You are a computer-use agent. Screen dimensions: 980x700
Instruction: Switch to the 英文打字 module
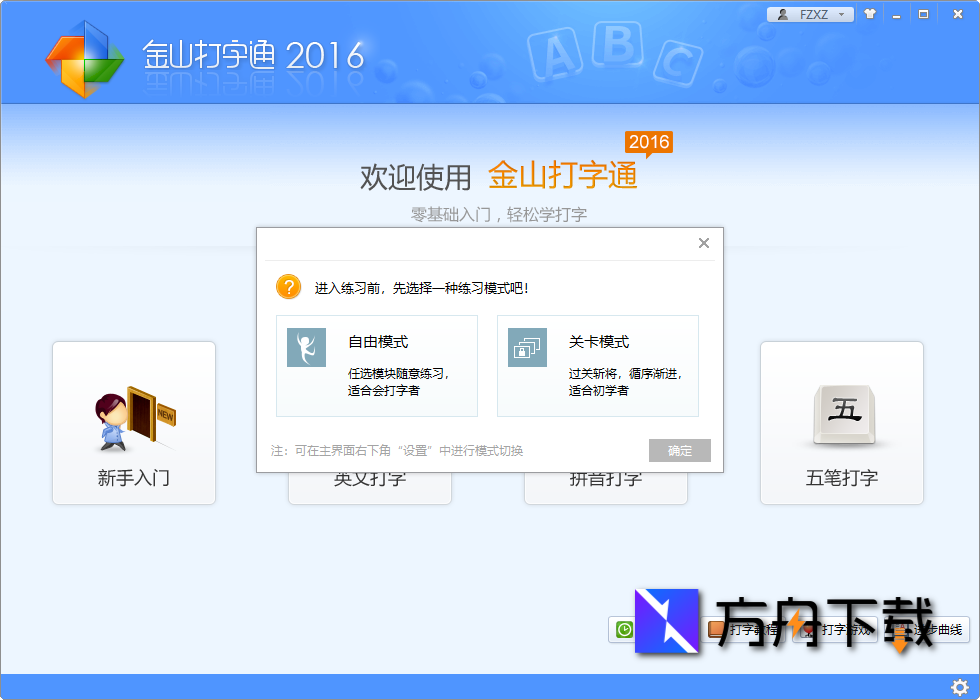tap(369, 478)
